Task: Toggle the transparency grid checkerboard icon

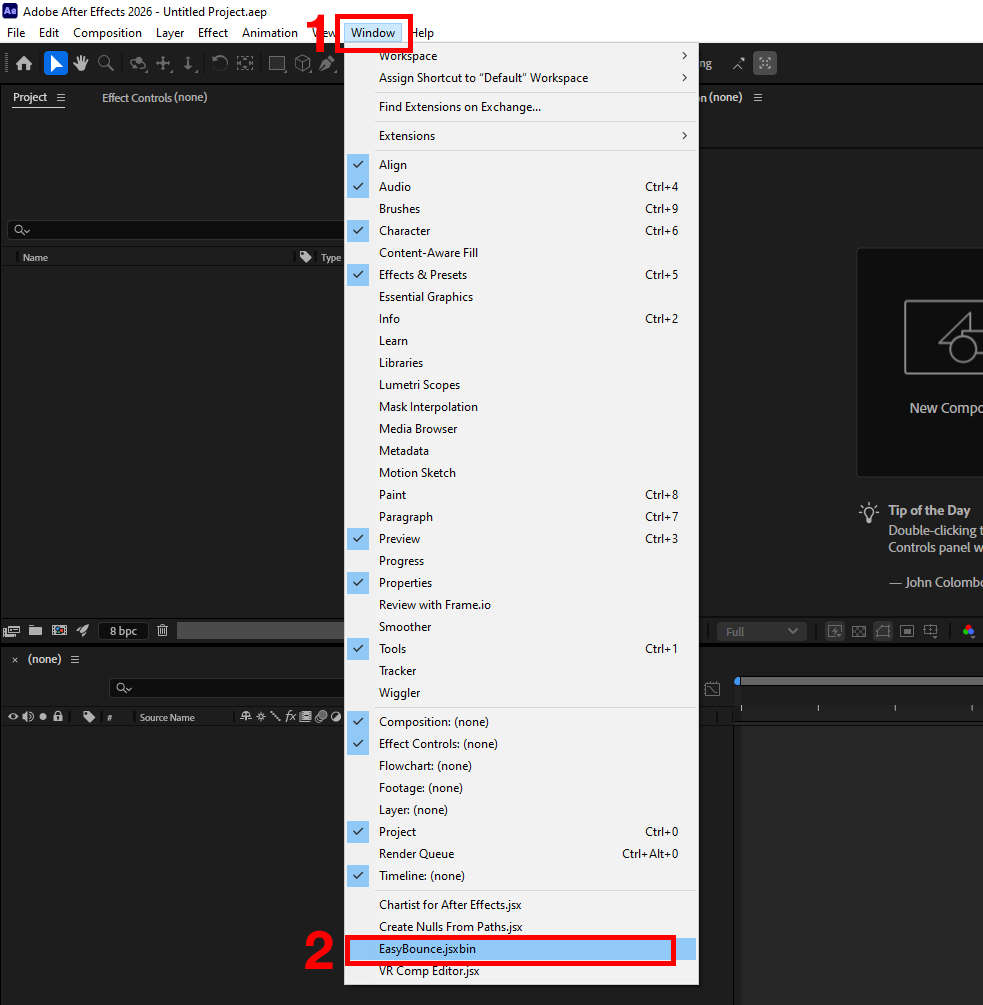Action: (859, 631)
